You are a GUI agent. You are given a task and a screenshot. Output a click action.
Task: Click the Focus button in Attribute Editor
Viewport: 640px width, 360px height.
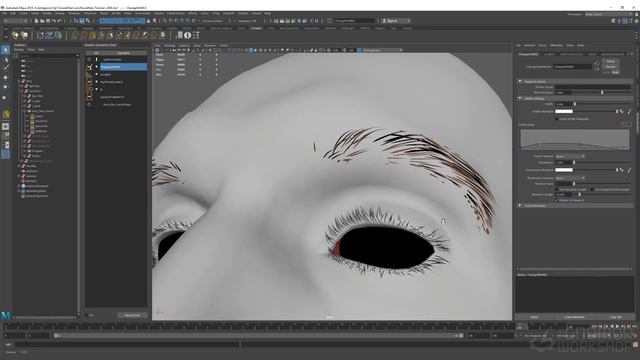(611, 61)
